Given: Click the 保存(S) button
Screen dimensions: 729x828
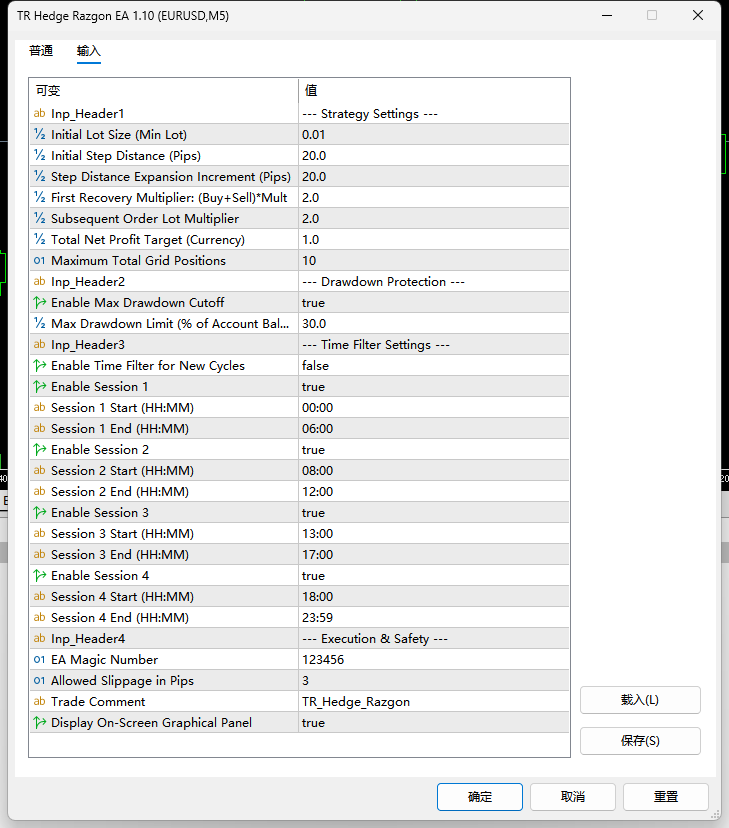Looking at the screenshot, I should click(640, 741).
